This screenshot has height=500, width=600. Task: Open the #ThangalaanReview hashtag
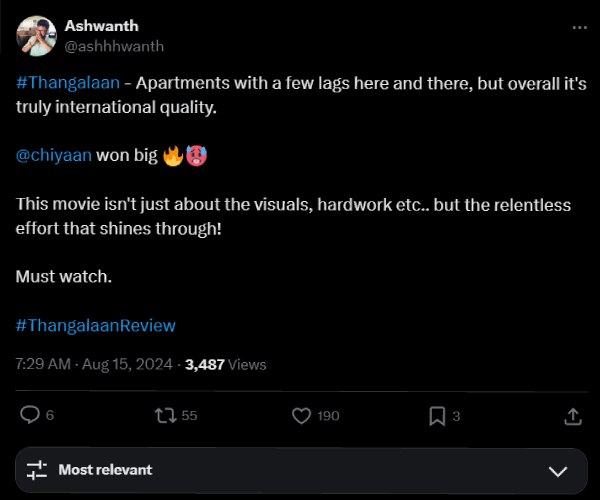click(96, 326)
